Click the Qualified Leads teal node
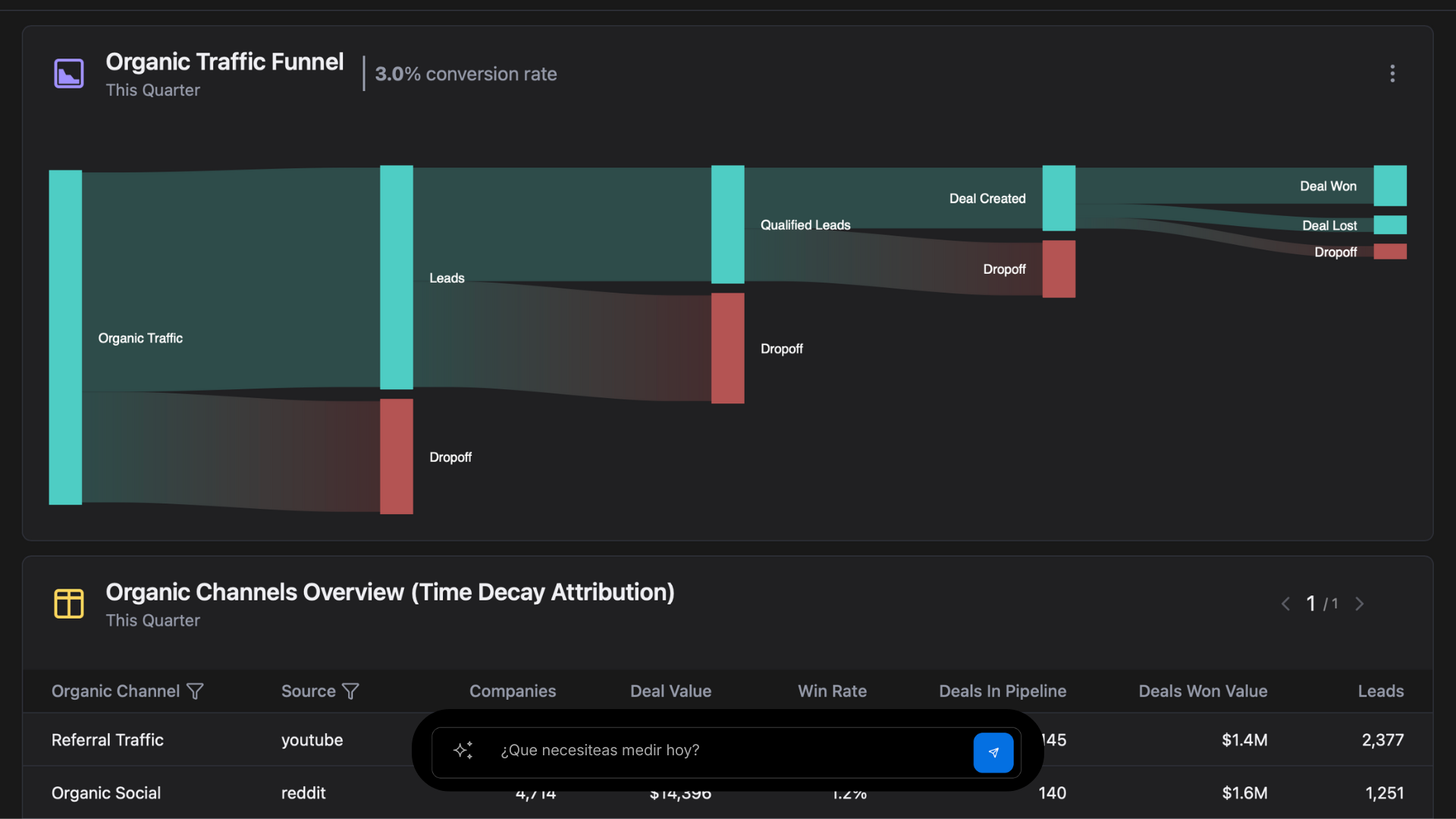Viewport: 1456px width, 819px height. (x=727, y=224)
